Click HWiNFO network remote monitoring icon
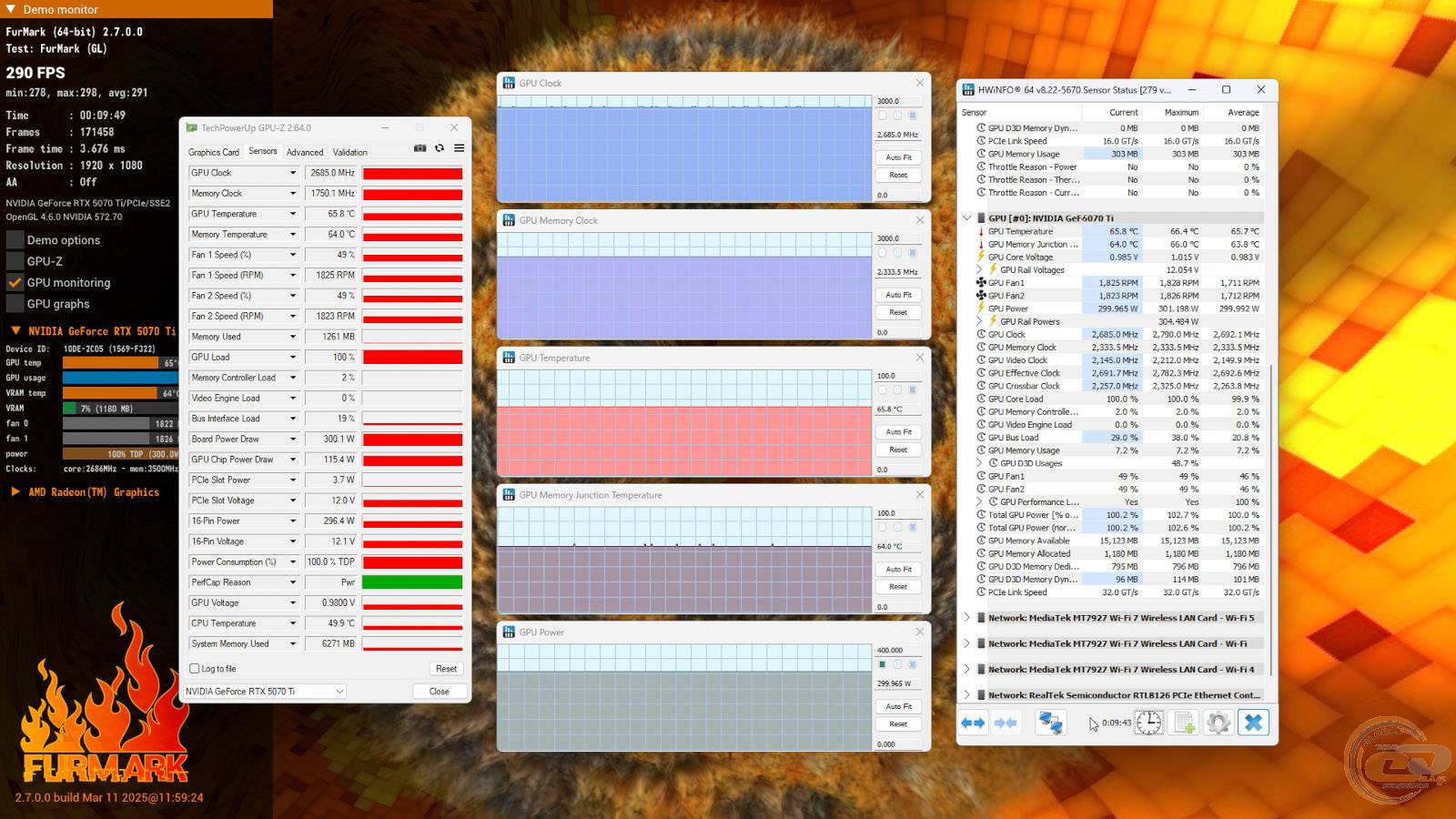The height and width of the screenshot is (819, 1456). [1051, 723]
